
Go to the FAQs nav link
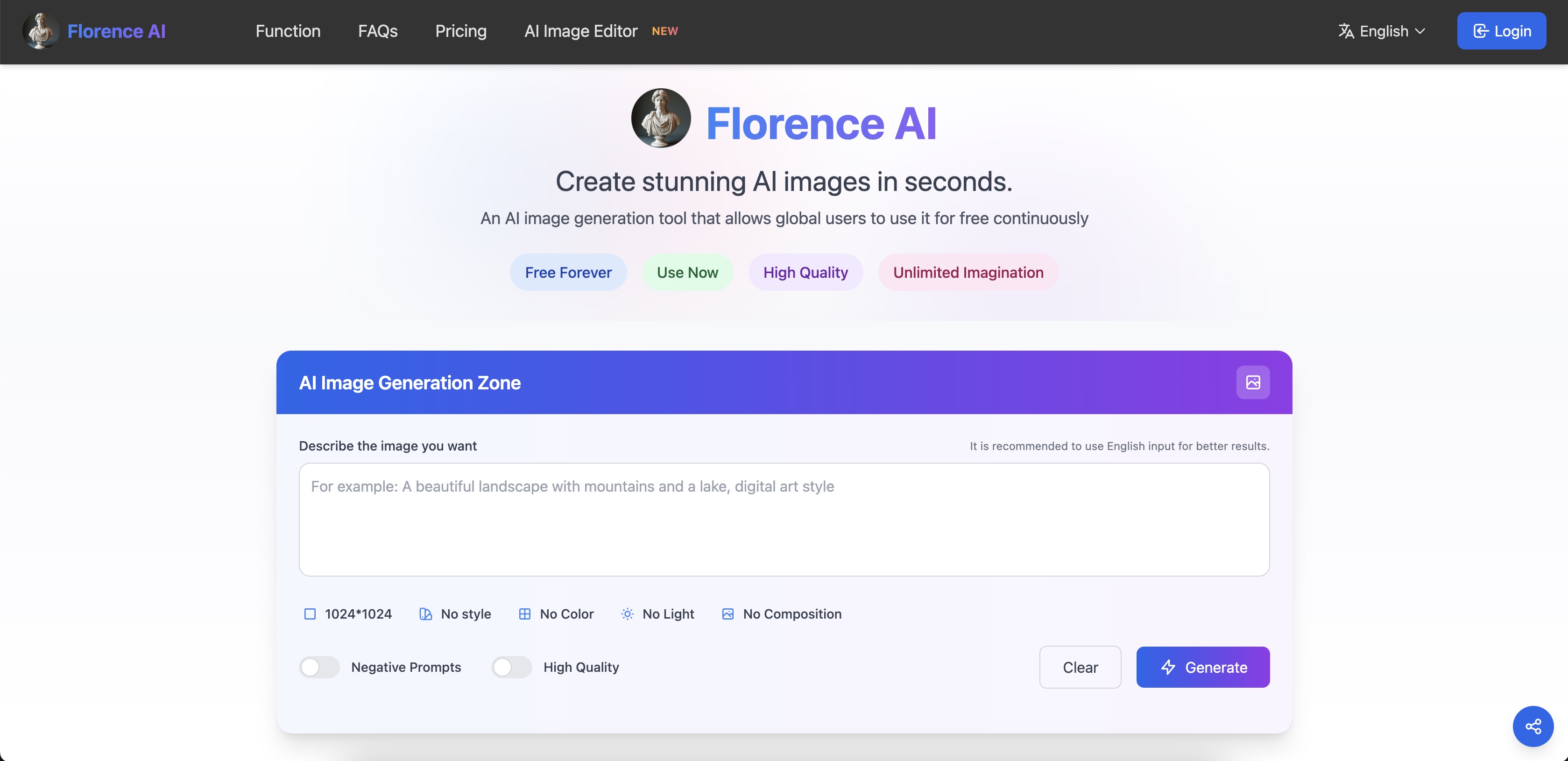(378, 31)
